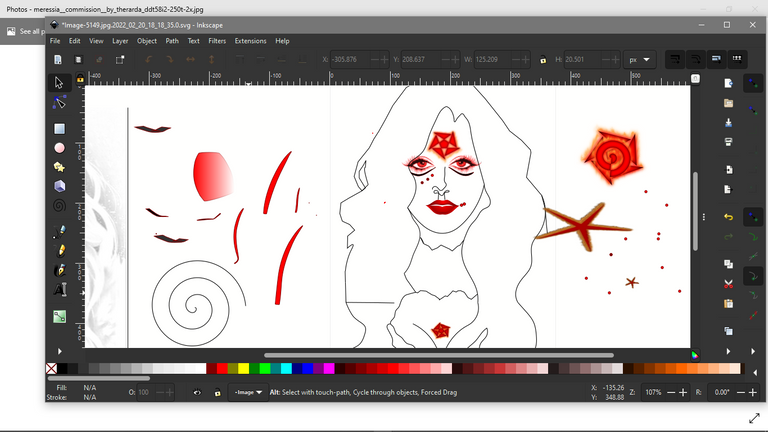This screenshot has height=432, width=768.
Task: Click Export file icon
Action: (728, 189)
